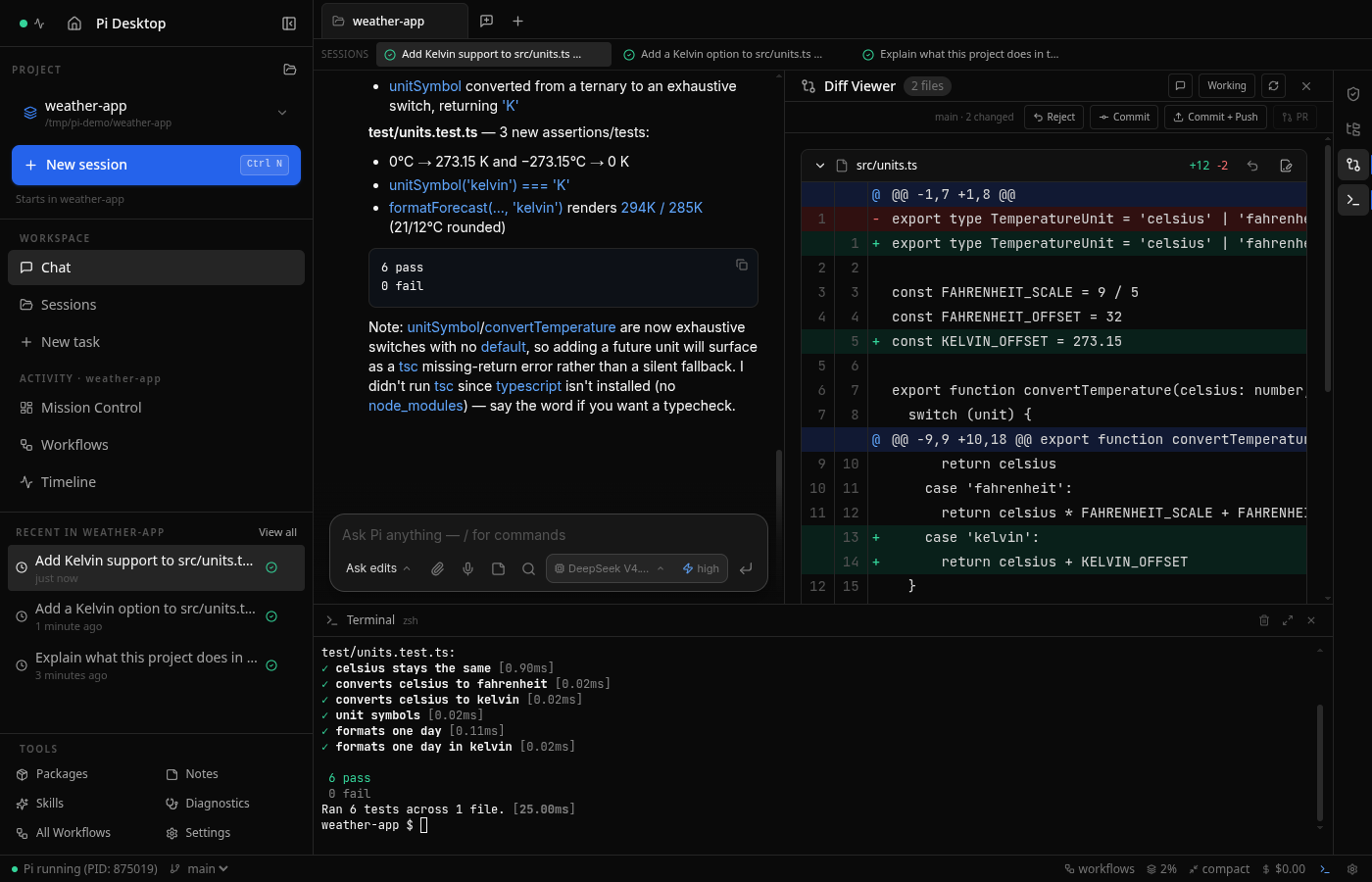Click the shield icon in right rail
Image resolution: width=1372 pixels, height=882 pixels.
1353,94
